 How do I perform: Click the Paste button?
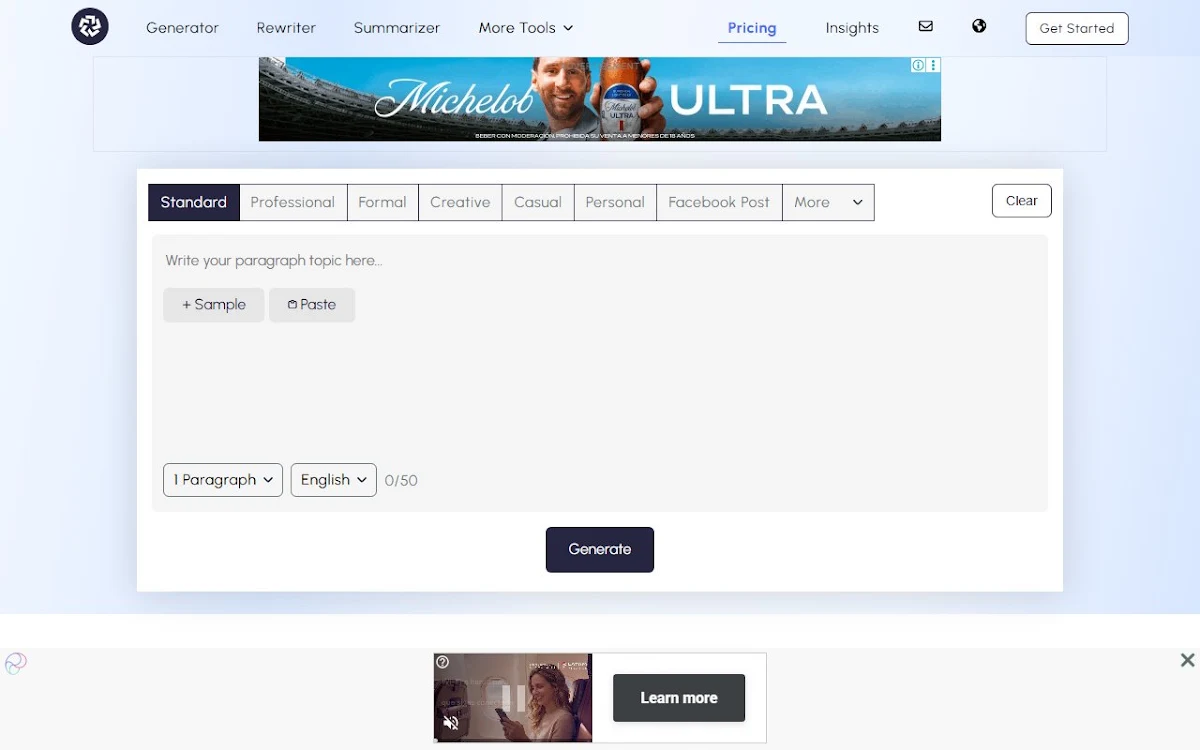coord(312,305)
